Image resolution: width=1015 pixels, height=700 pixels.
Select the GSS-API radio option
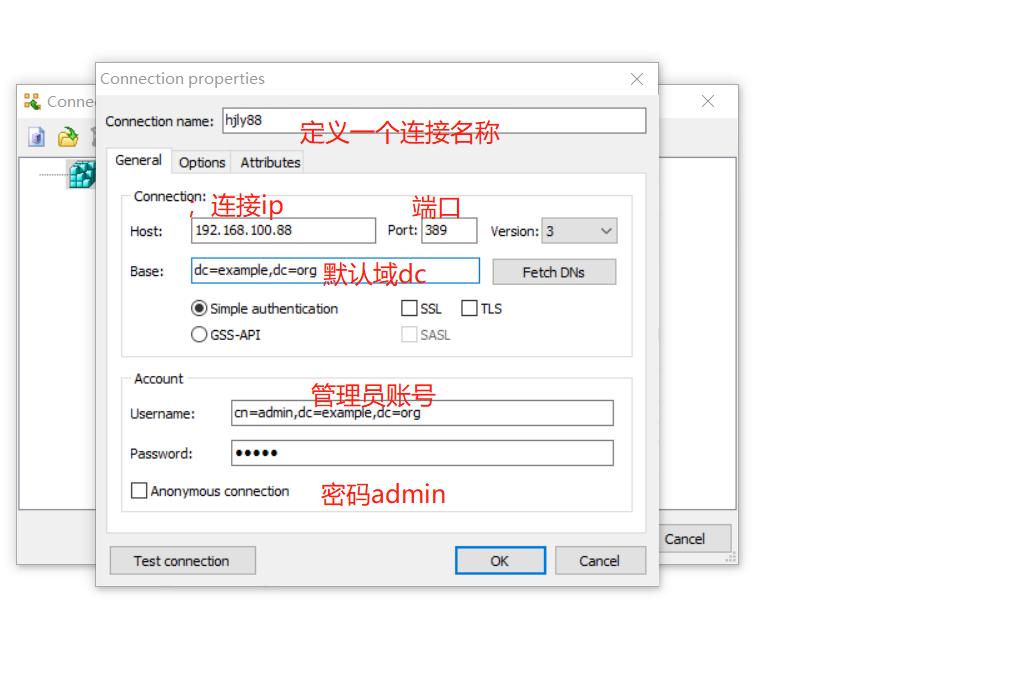199,335
